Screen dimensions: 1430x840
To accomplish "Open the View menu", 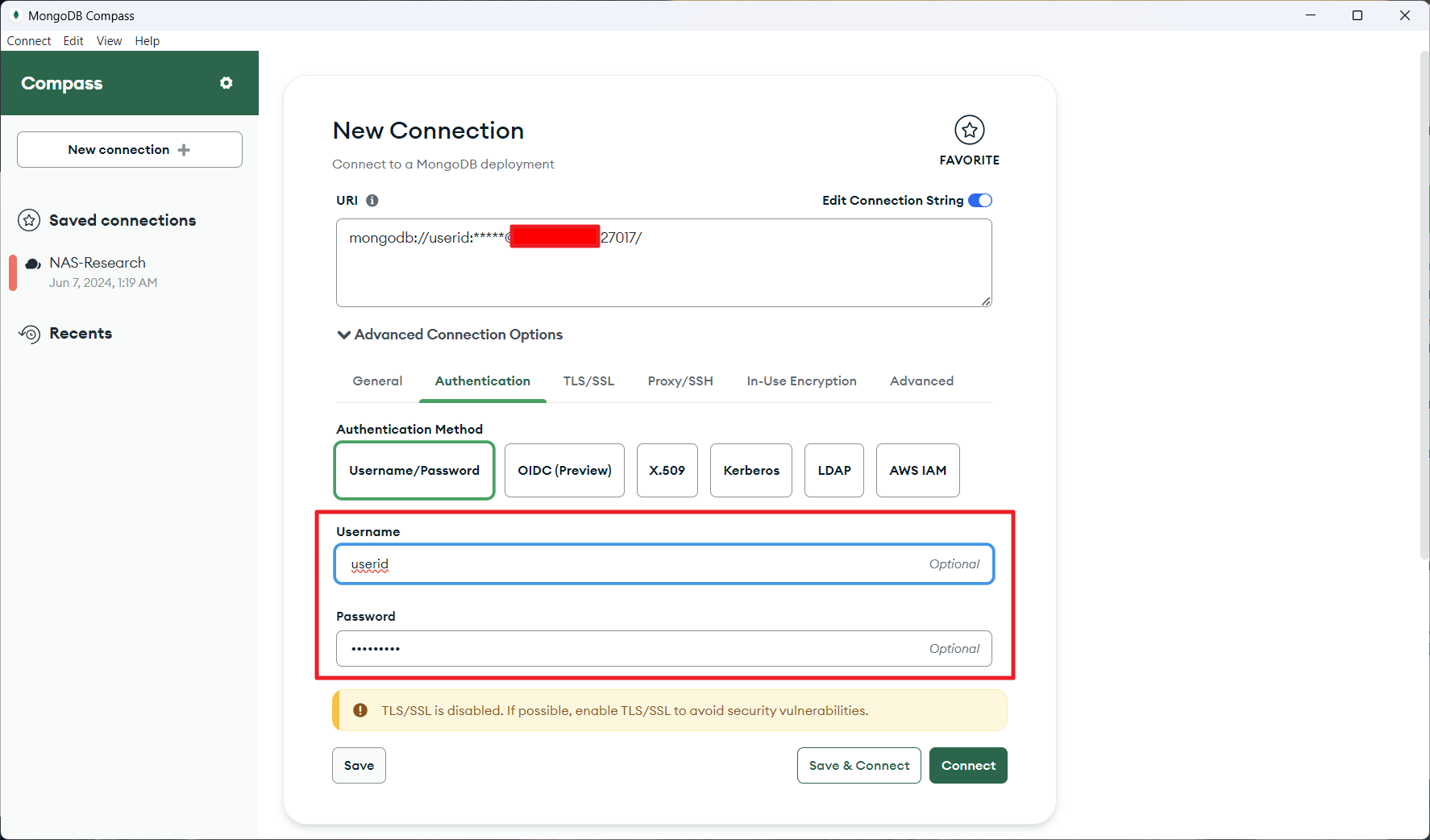I will tap(109, 41).
